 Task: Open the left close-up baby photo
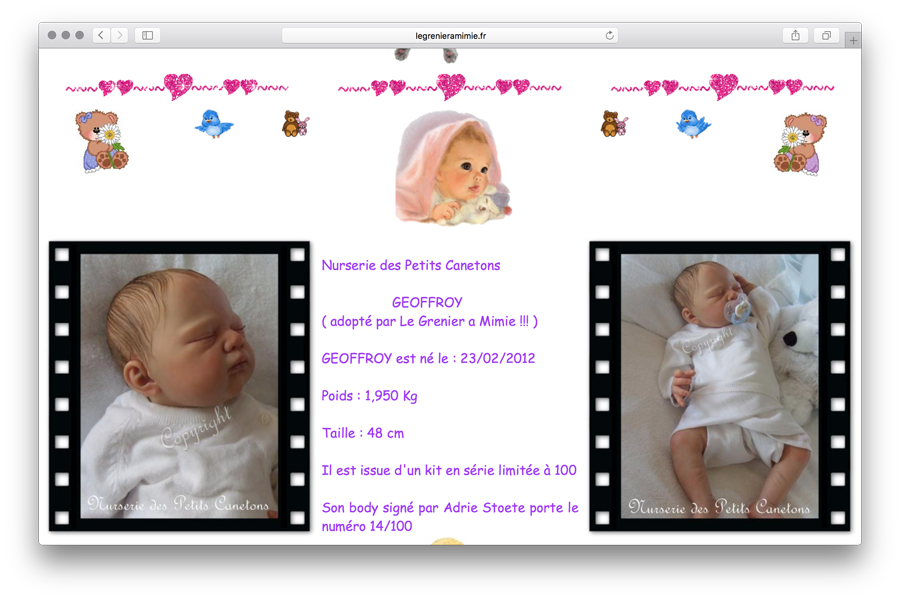coord(179,386)
